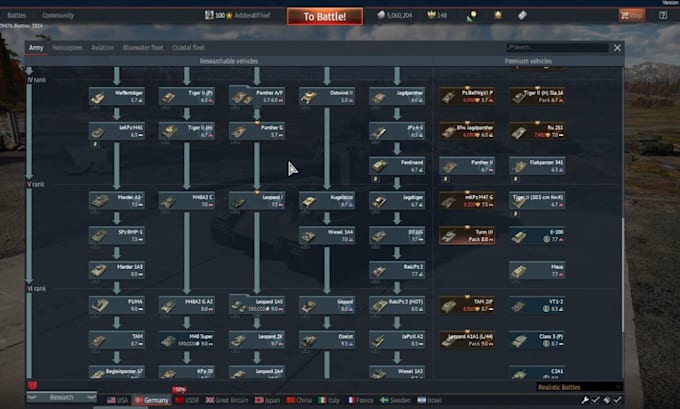
Task: Select the Ozelot anti-air vehicle
Action: tap(327, 340)
